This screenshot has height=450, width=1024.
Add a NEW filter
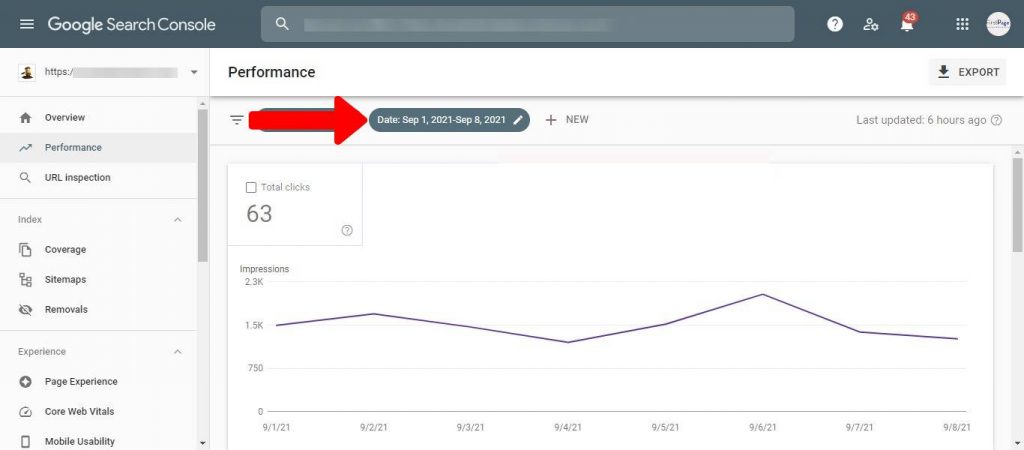[567, 120]
